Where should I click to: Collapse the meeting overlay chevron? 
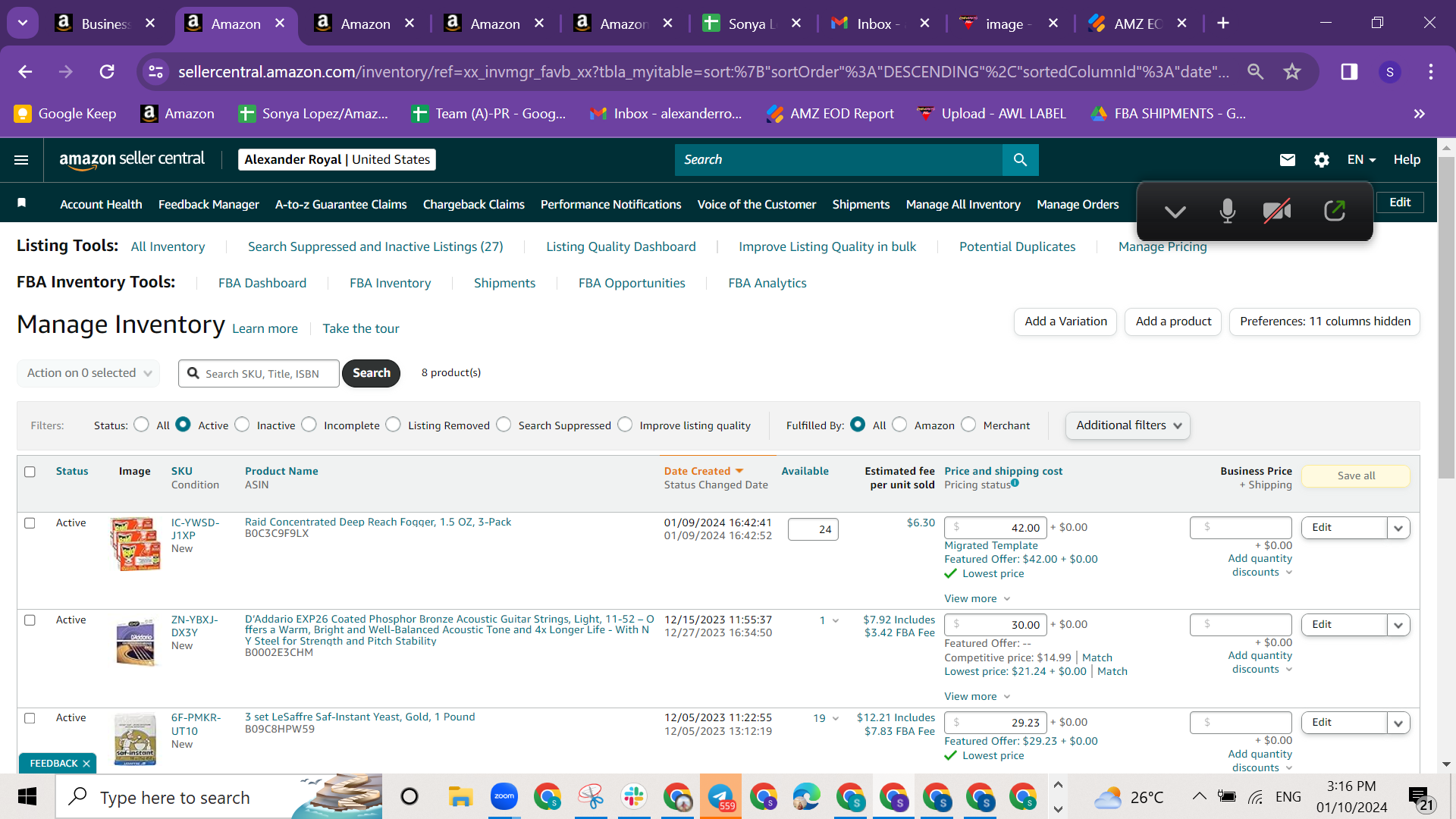click(1175, 212)
